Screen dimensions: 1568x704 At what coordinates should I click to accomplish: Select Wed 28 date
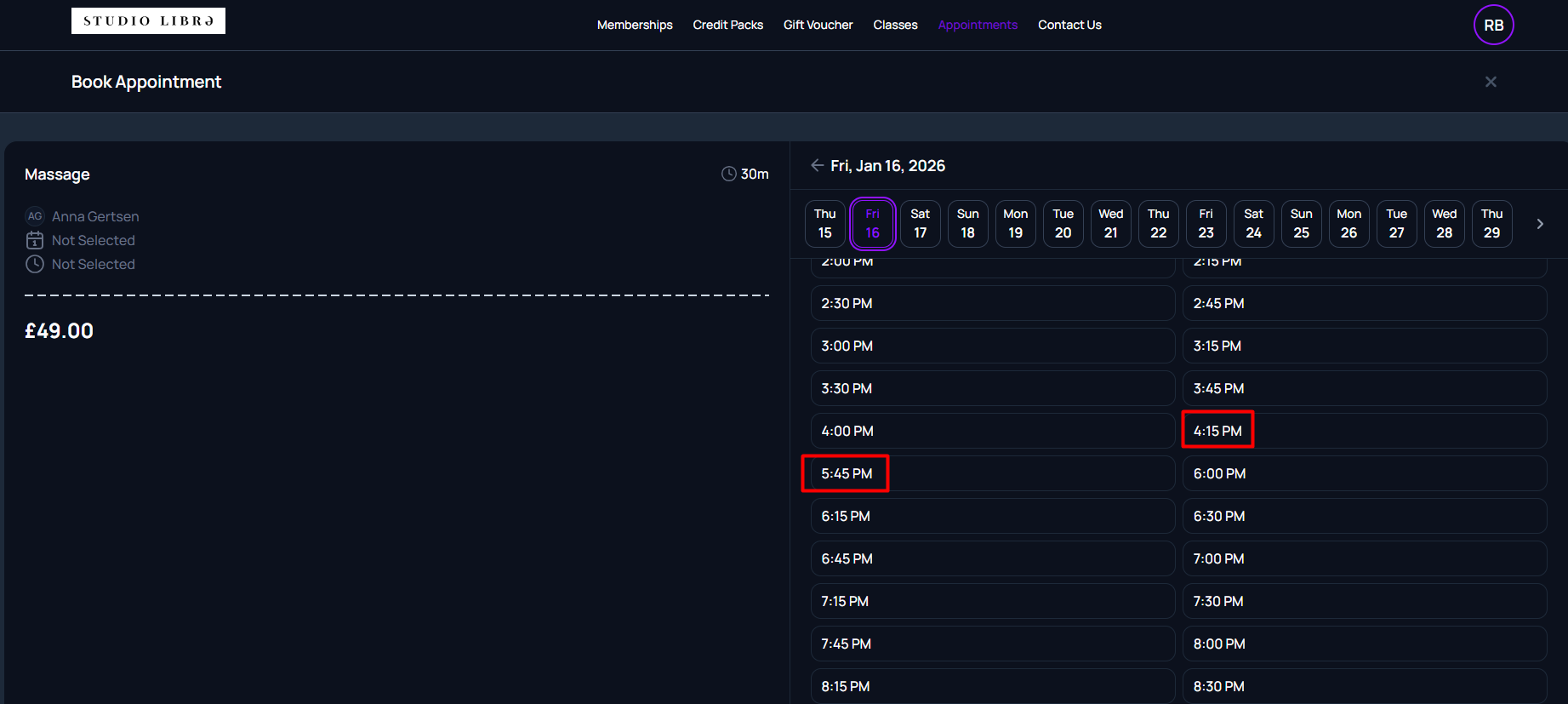(x=1445, y=223)
